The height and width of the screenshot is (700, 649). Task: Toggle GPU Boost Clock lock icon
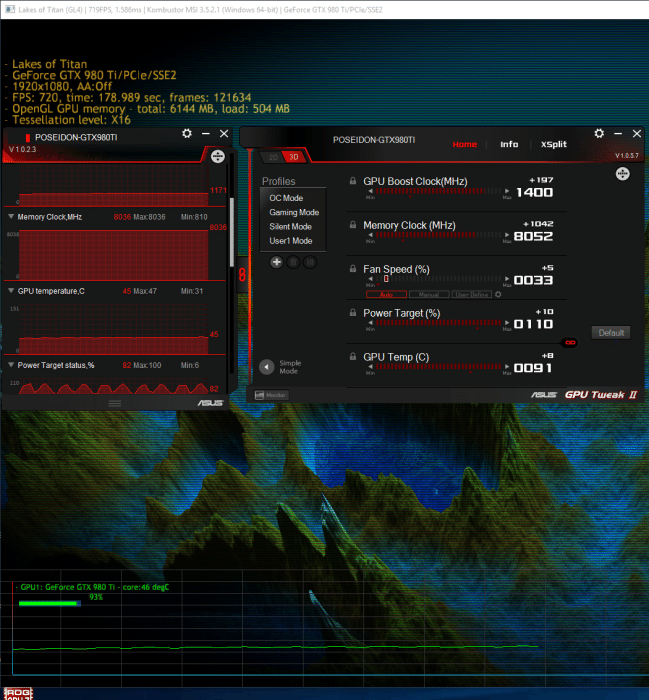pos(353,181)
